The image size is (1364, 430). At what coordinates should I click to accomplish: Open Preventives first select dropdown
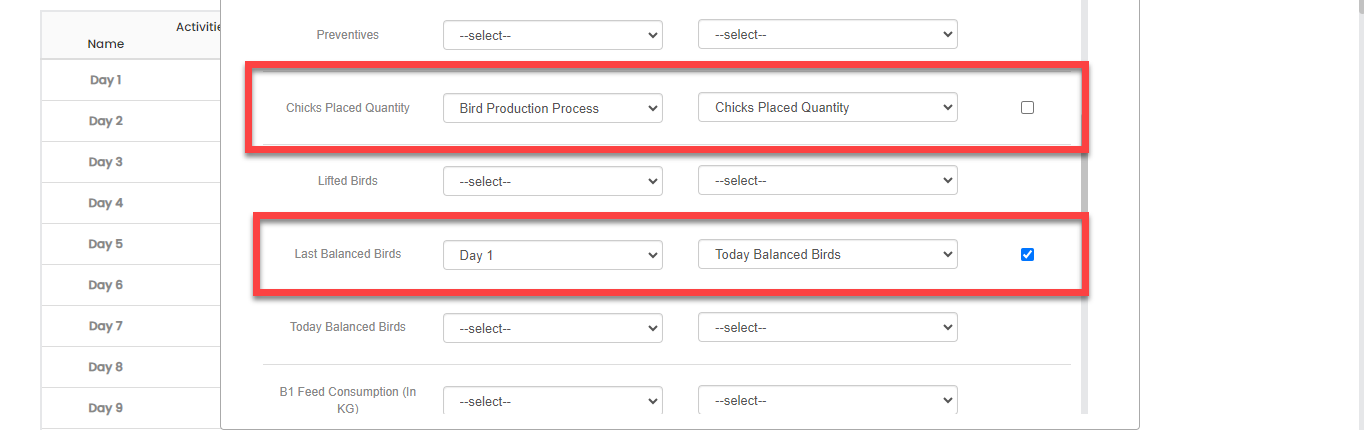pyautogui.click(x=552, y=35)
